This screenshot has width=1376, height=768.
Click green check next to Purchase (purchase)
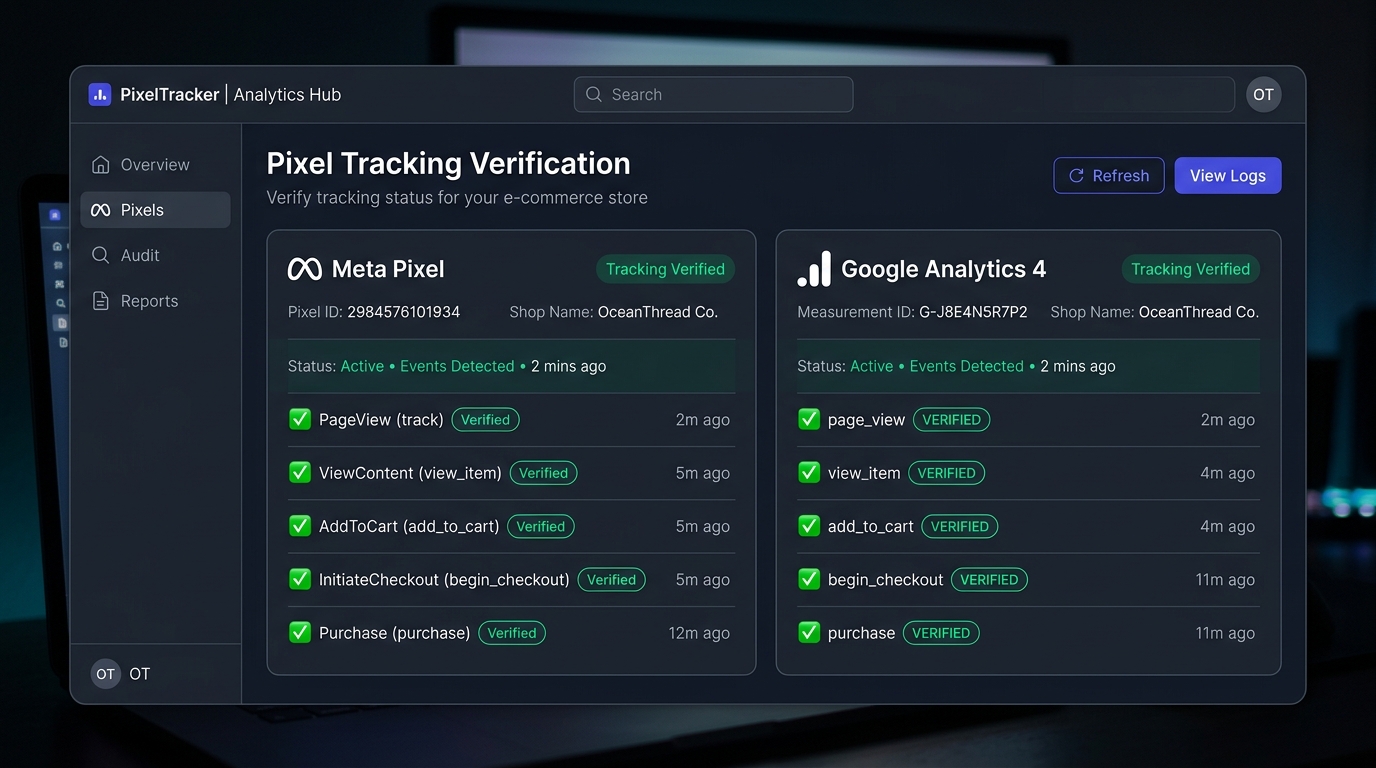300,632
